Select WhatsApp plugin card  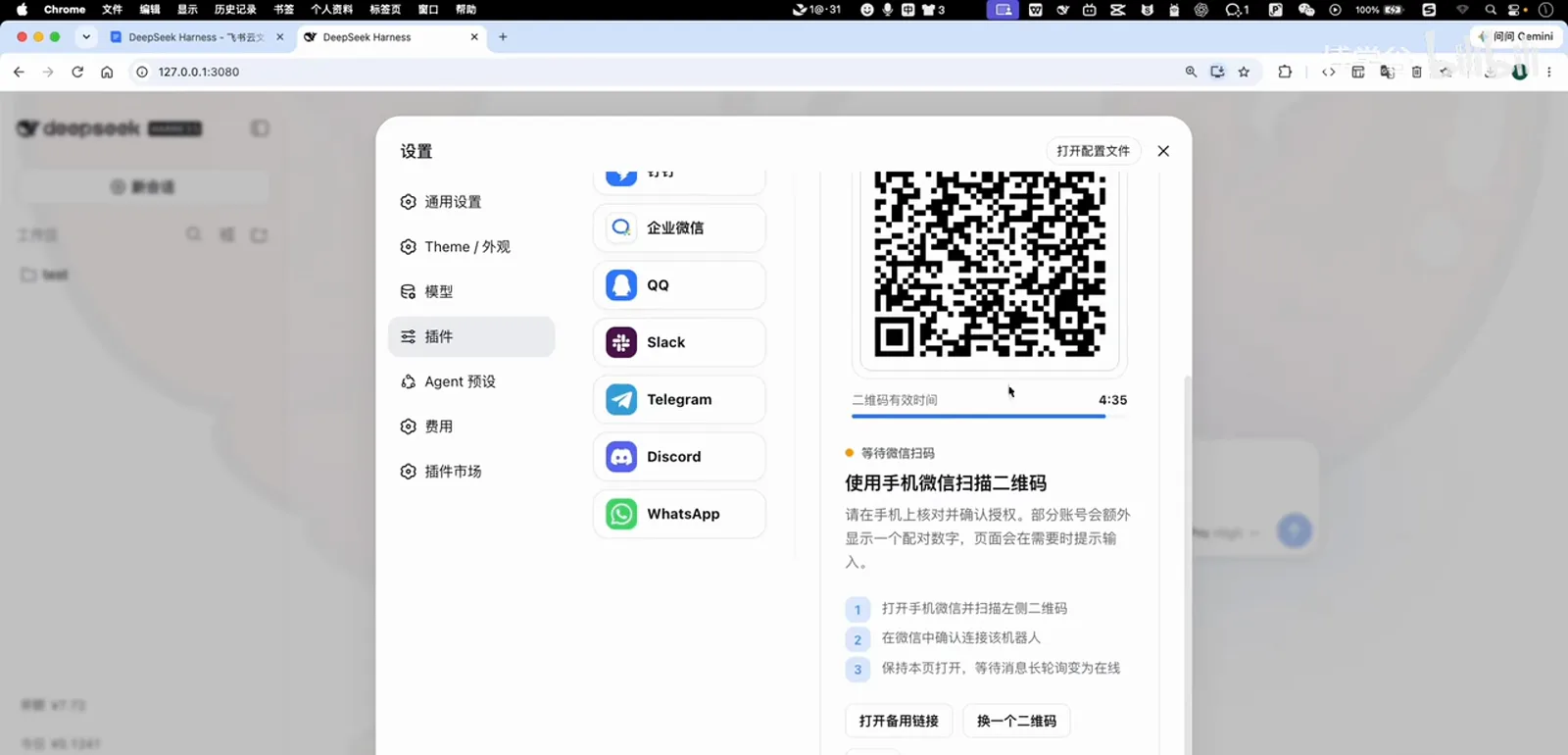pos(679,514)
